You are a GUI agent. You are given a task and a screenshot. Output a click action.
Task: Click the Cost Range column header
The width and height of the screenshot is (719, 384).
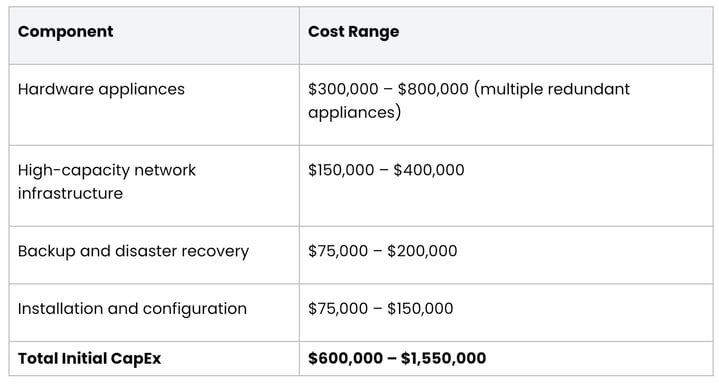(x=506, y=36)
